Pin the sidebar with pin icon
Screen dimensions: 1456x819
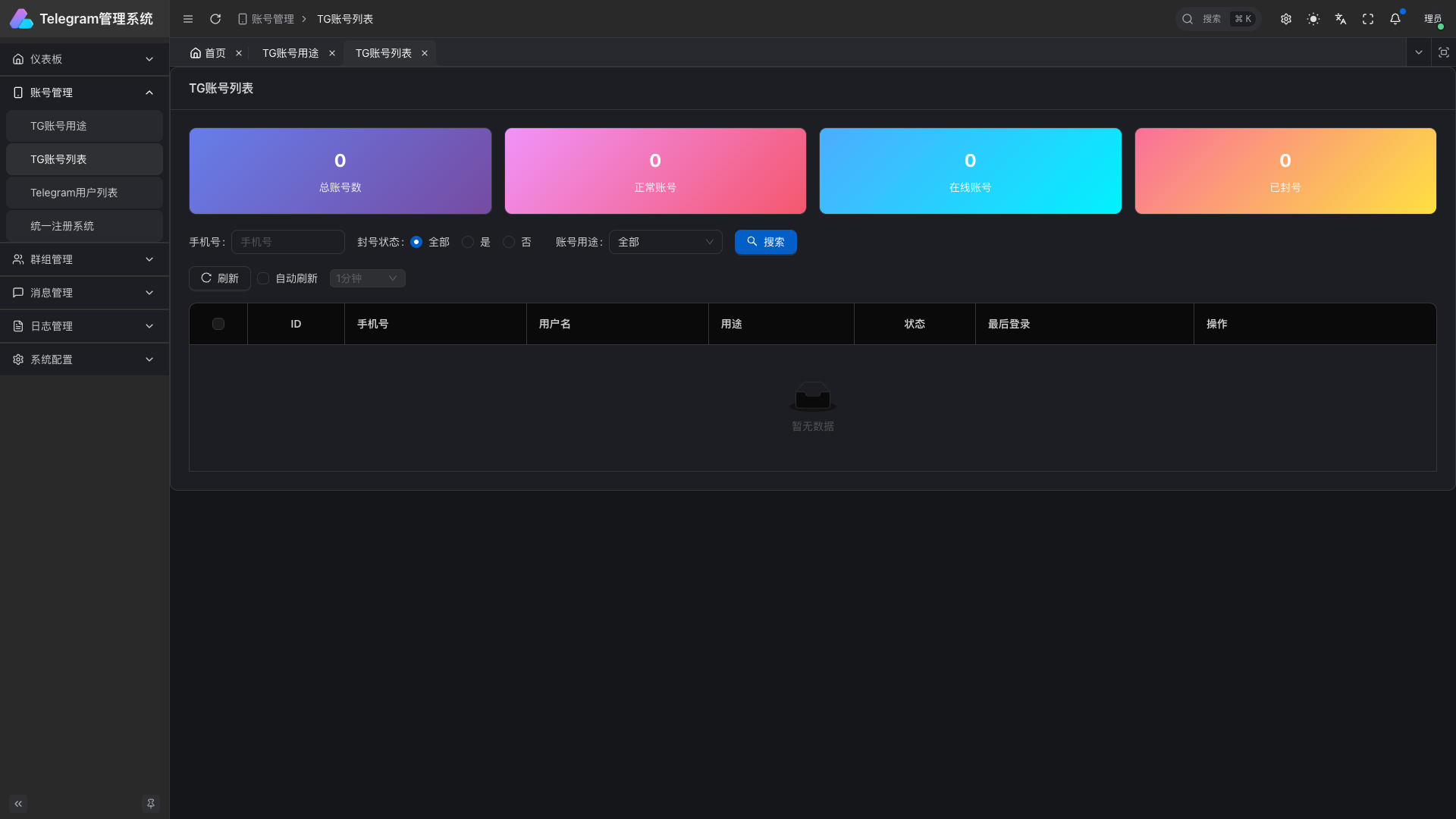click(x=151, y=804)
